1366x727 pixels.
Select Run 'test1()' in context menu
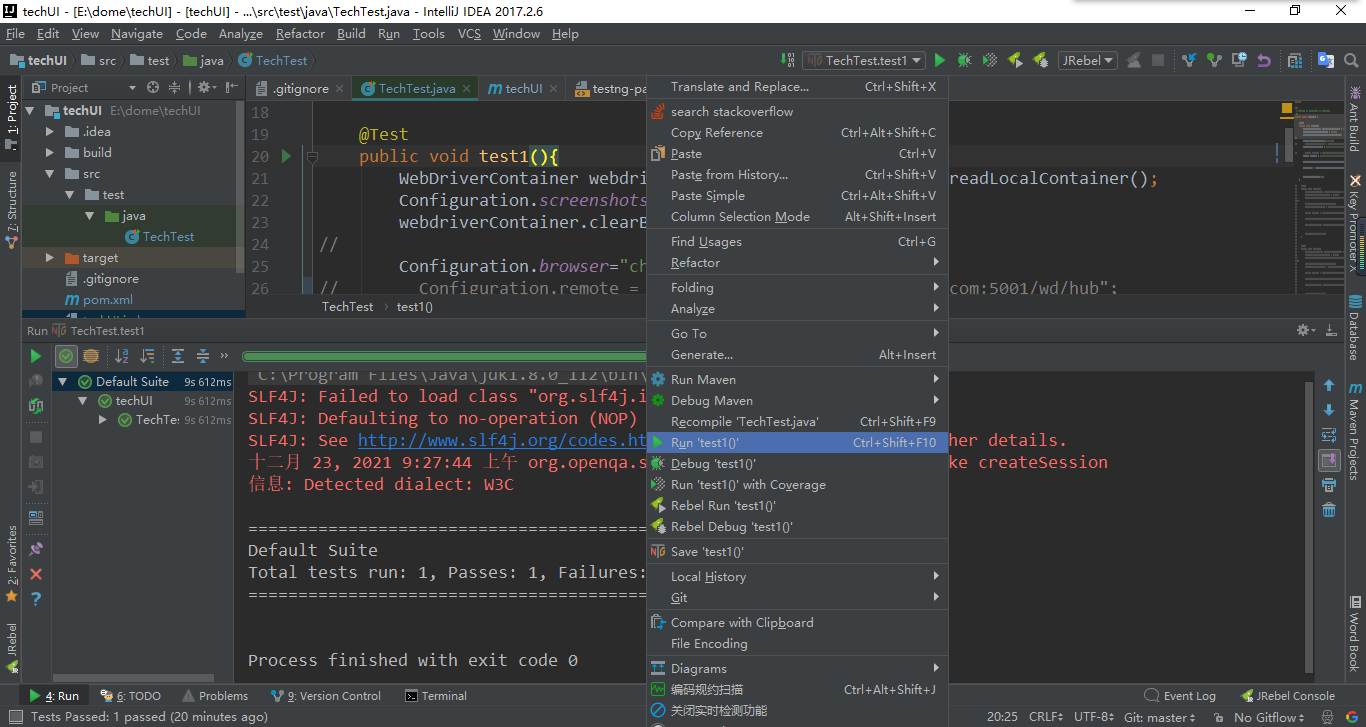click(797, 442)
